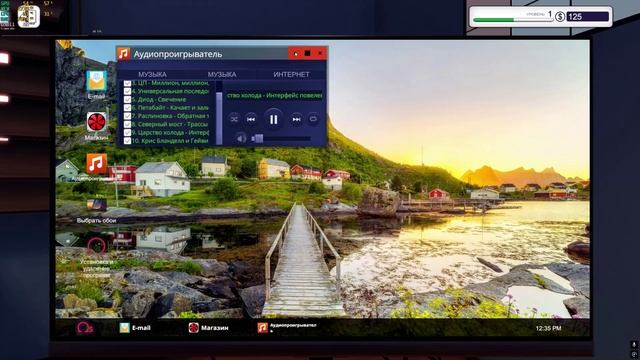Click the playlist vertical scrollbar
The height and width of the screenshot is (360, 640).
click(x=219, y=118)
